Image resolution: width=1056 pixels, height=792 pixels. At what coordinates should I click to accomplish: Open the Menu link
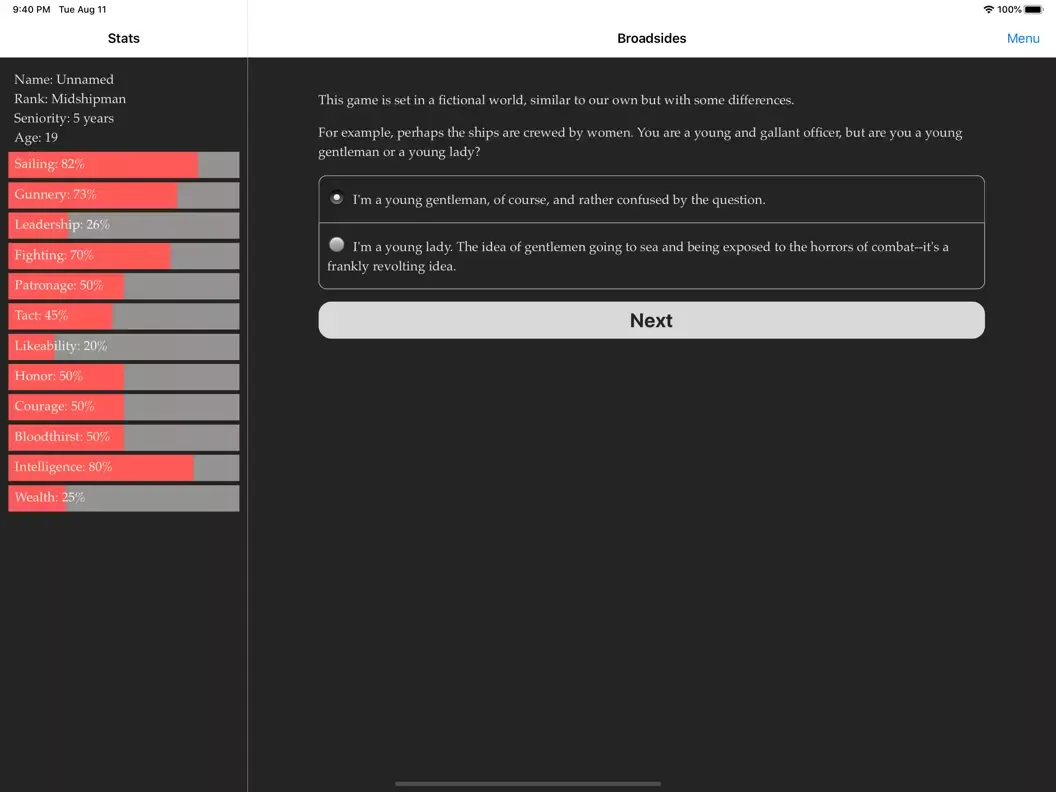tap(1022, 38)
